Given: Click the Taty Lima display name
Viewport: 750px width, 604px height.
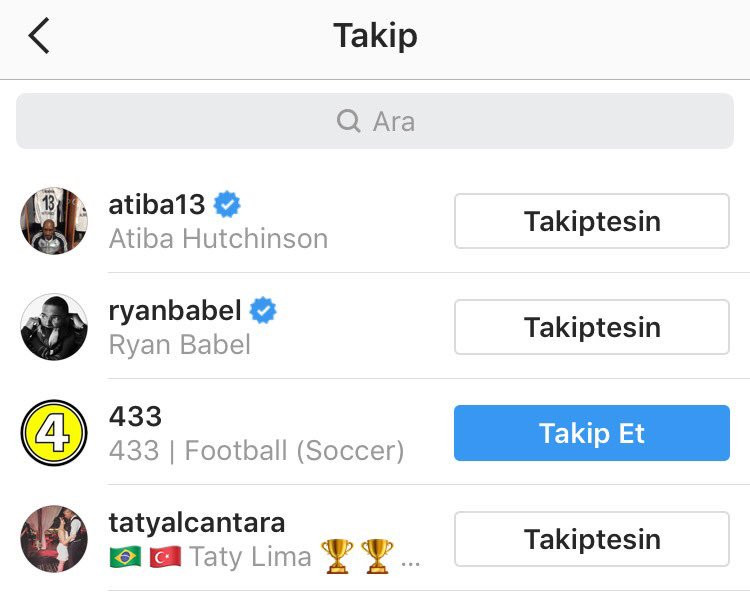Looking at the screenshot, I should point(250,556).
